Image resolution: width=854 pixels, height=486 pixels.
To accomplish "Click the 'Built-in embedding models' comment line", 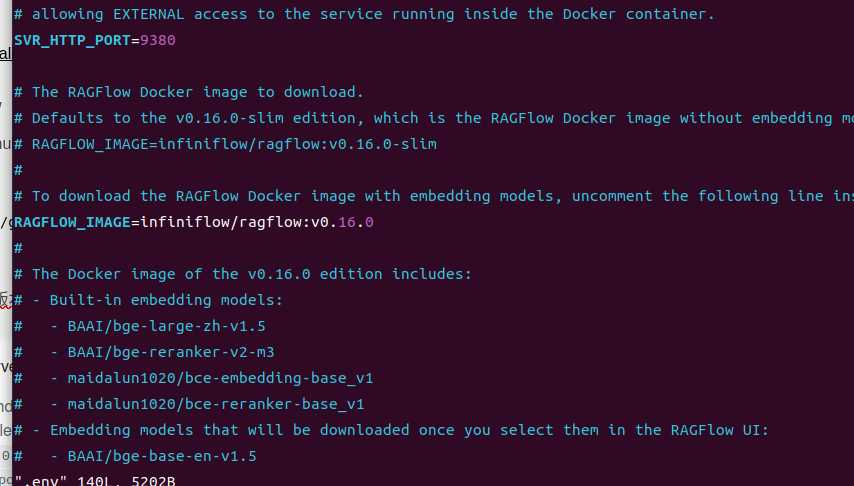I will [166, 300].
